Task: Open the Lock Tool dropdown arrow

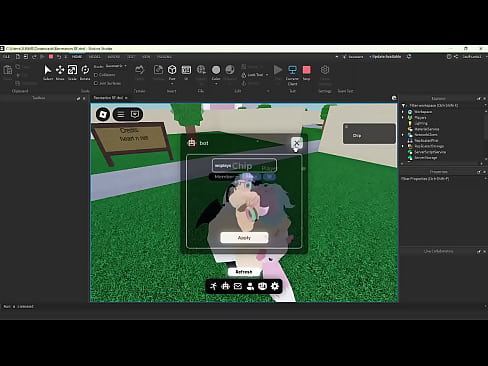Action: click(x=267, y=75)
